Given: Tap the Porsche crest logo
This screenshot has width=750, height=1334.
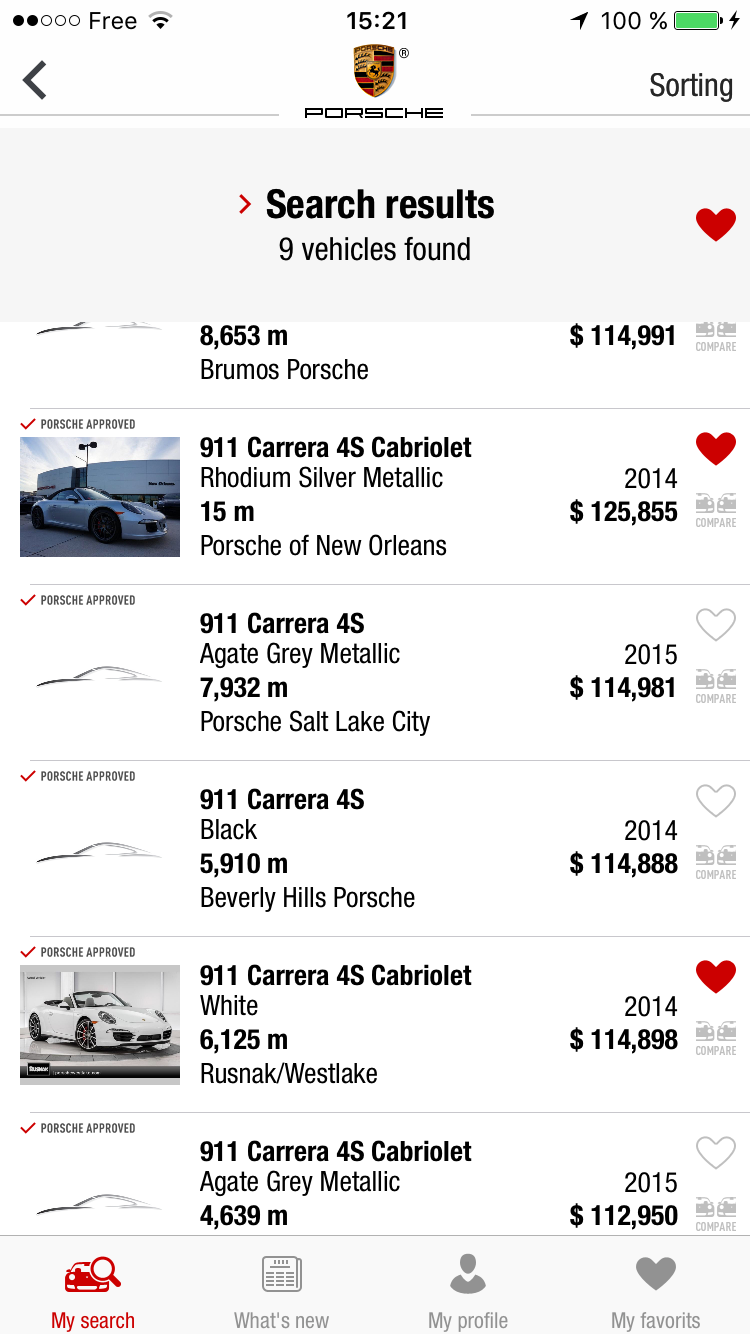Looking at the screenshot, I should click(374, 74).
